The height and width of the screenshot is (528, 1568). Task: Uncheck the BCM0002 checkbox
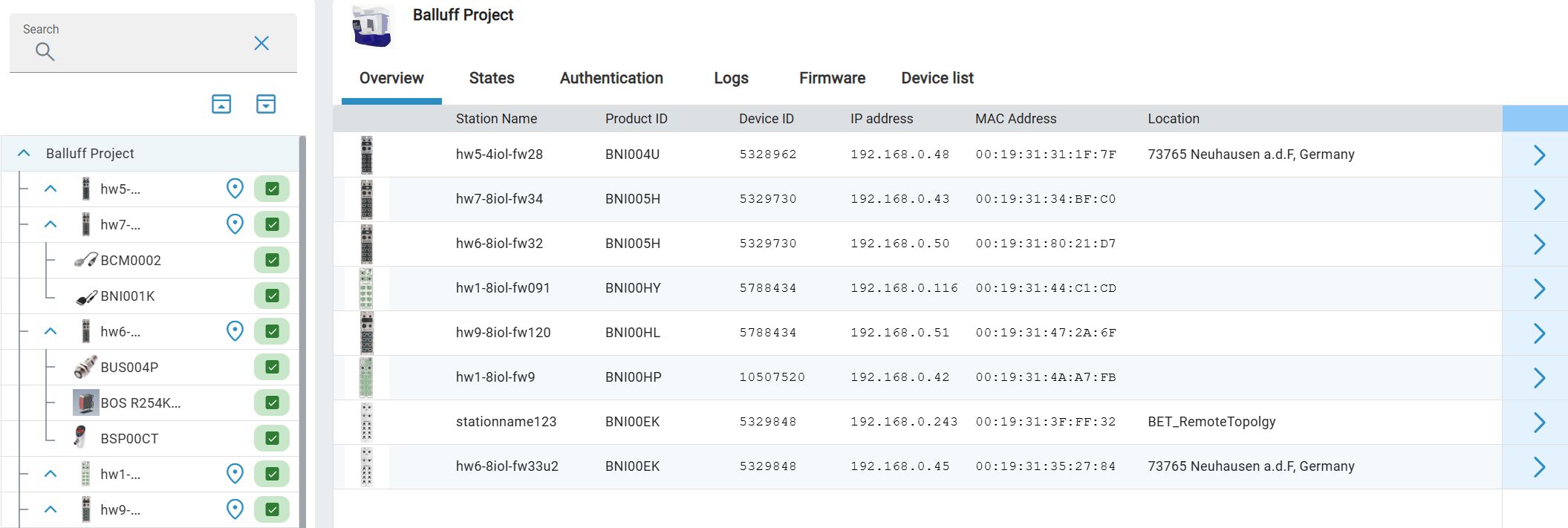pos(272,260)
